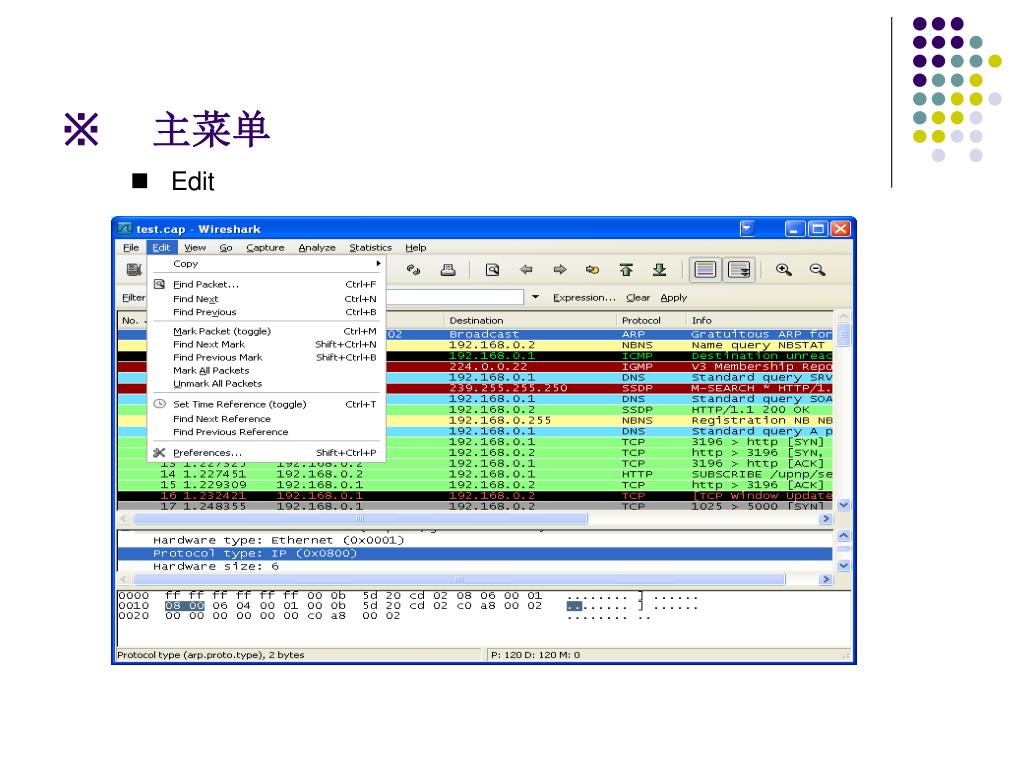The height and width of the screenshot is (768, 1024).
Task: Click the highlighted Edit menu
Action: point(161,248)
